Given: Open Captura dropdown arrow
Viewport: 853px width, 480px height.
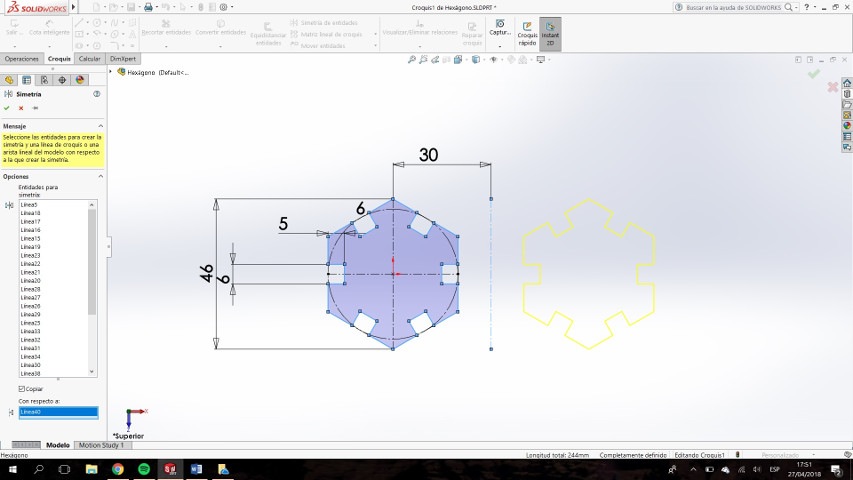Looking at the screenshot, I should pos(499,46).
